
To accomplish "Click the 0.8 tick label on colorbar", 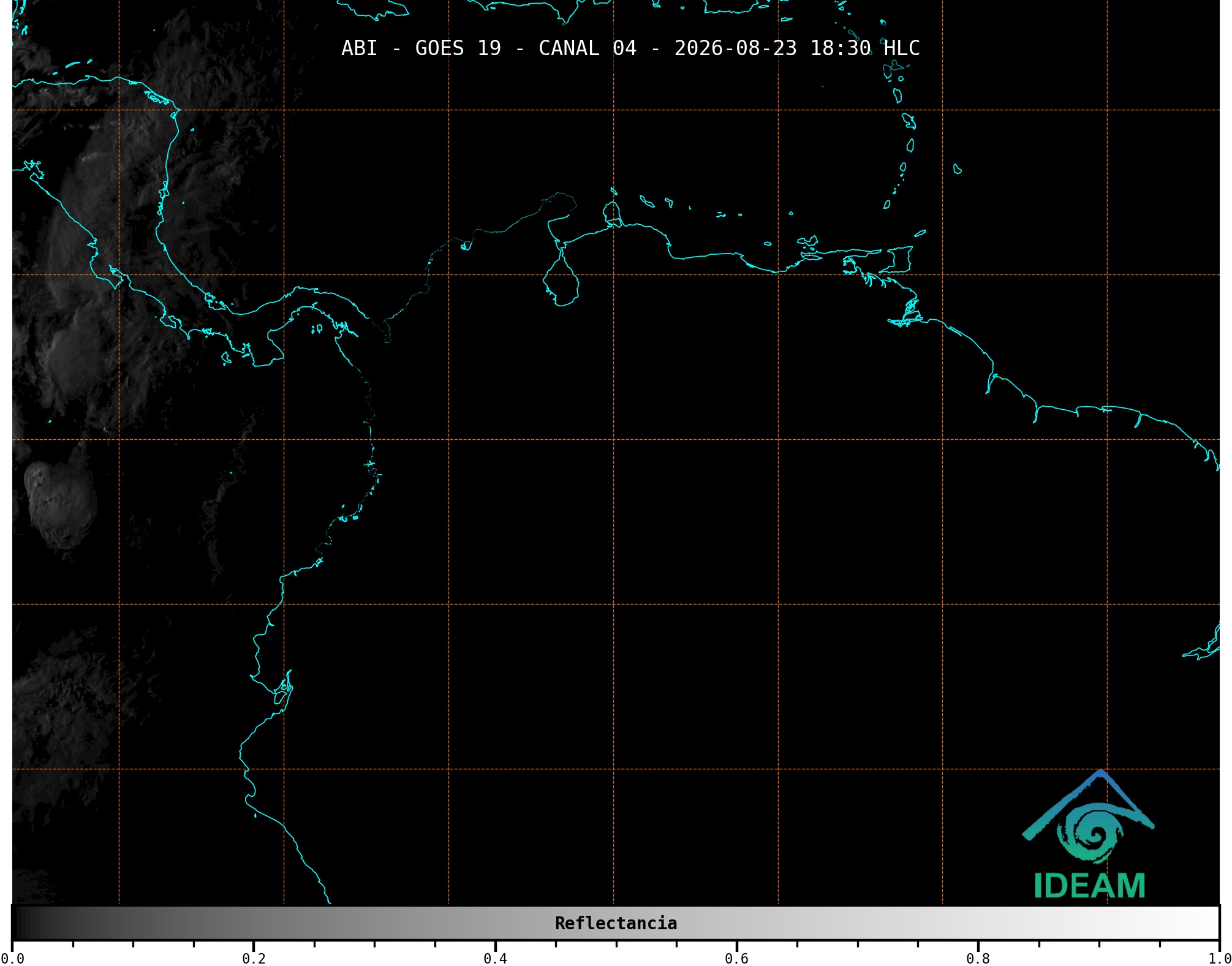I will click(978, 959).
